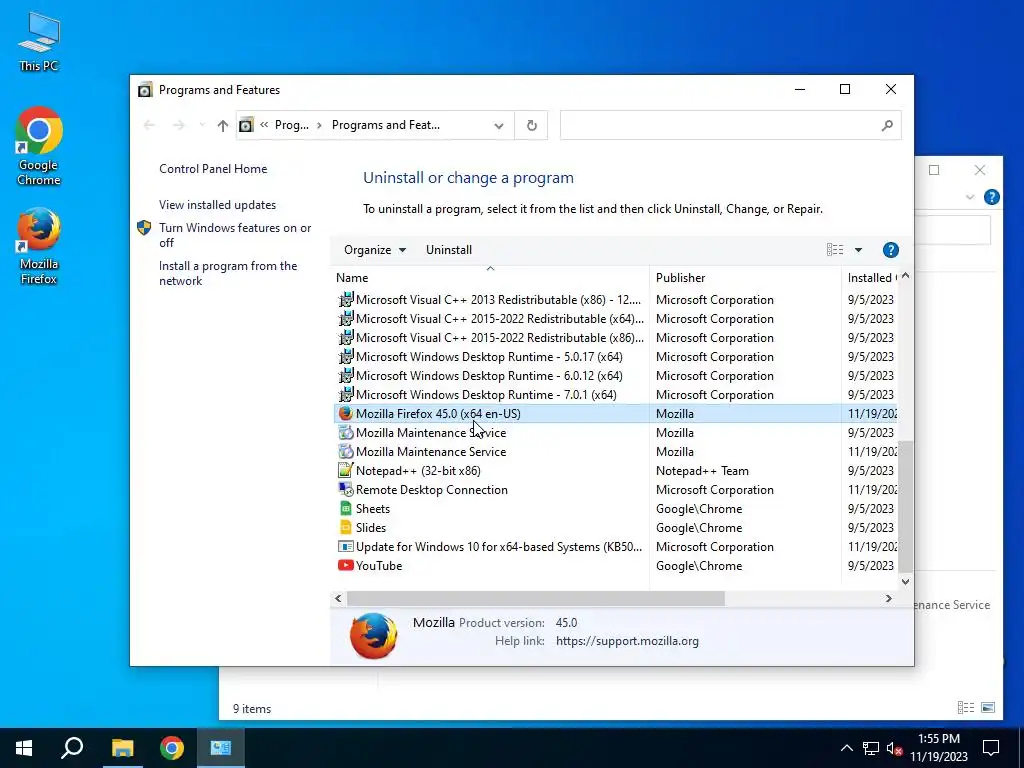
Task: Sort by the Installed On column header
Action: (871, 278)
